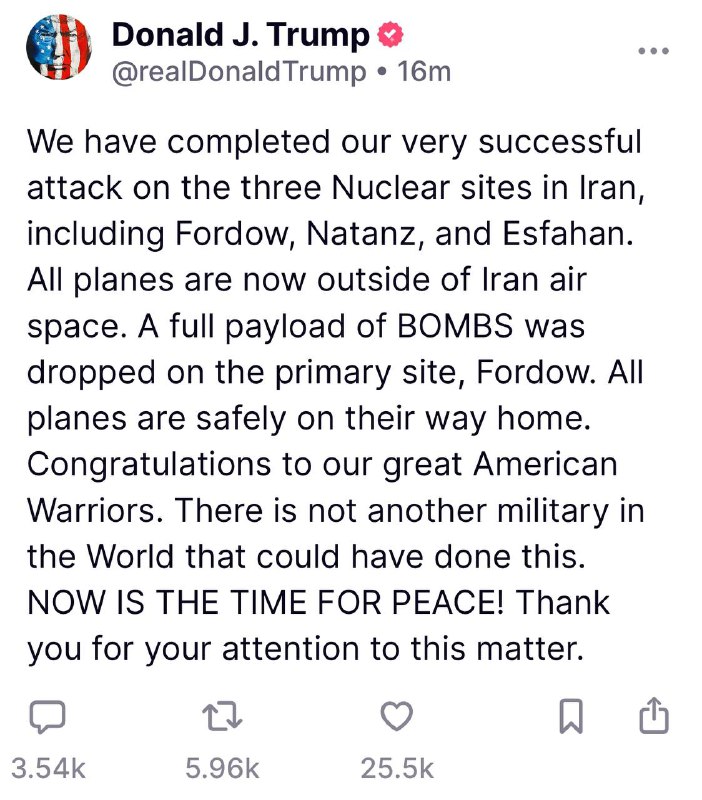Image resolution: width=702 pixels, height=800 pixels.
Task: Click the word BOMBS in the post
Action: click(455, 326)
